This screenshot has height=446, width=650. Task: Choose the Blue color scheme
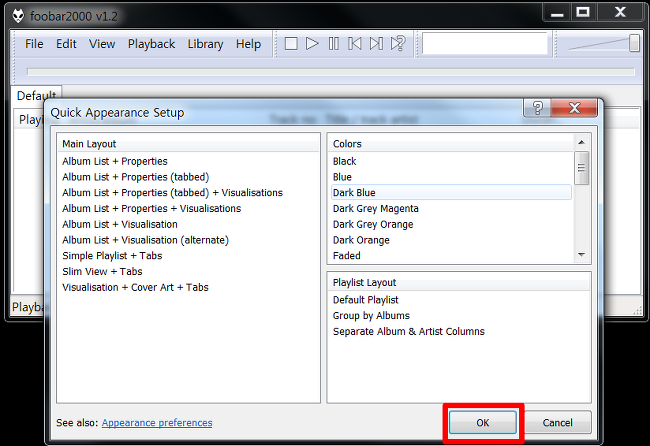451,177
